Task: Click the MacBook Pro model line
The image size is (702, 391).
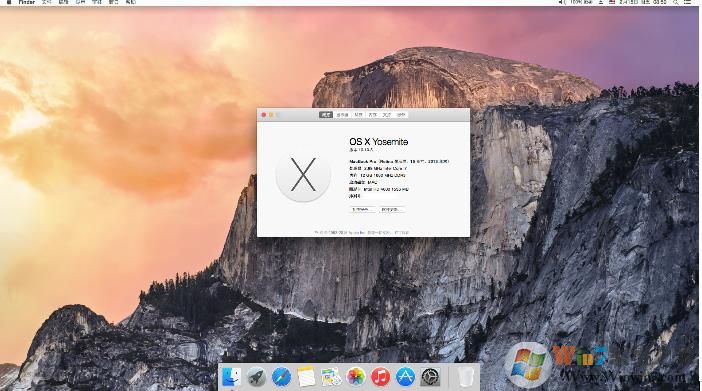Action: pyautogui.click(x=399, y=161)
